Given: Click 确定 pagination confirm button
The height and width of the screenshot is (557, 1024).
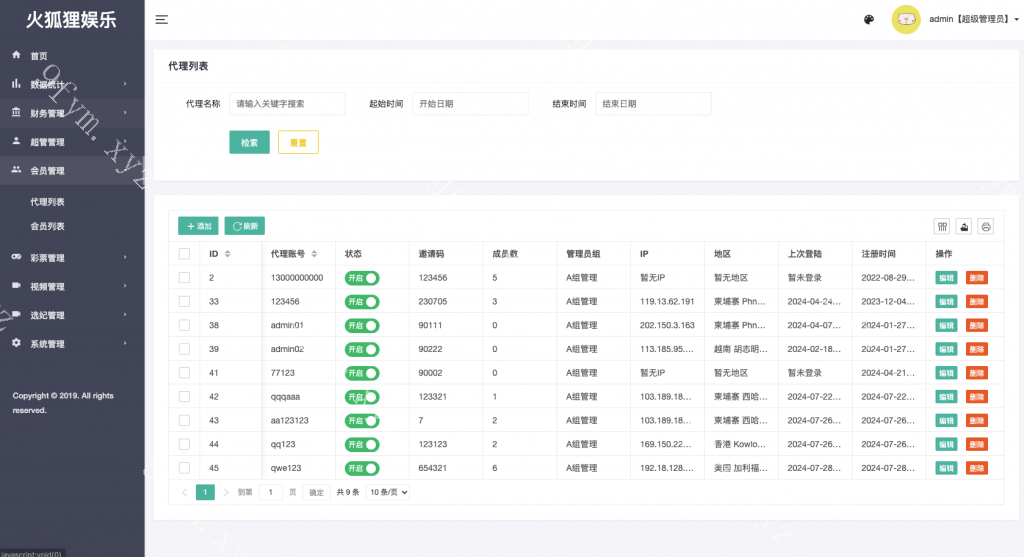Looking at the screenshot, I should pos(316,492).
